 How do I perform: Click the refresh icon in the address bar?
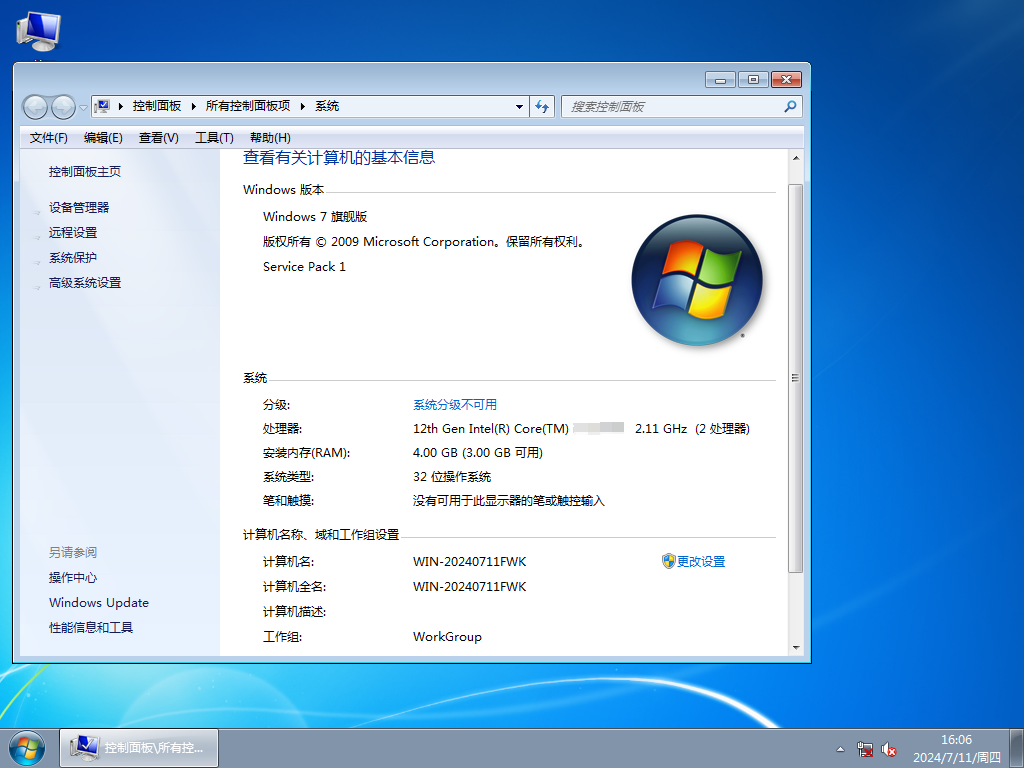pyautogui.click(x=541, y=106)
